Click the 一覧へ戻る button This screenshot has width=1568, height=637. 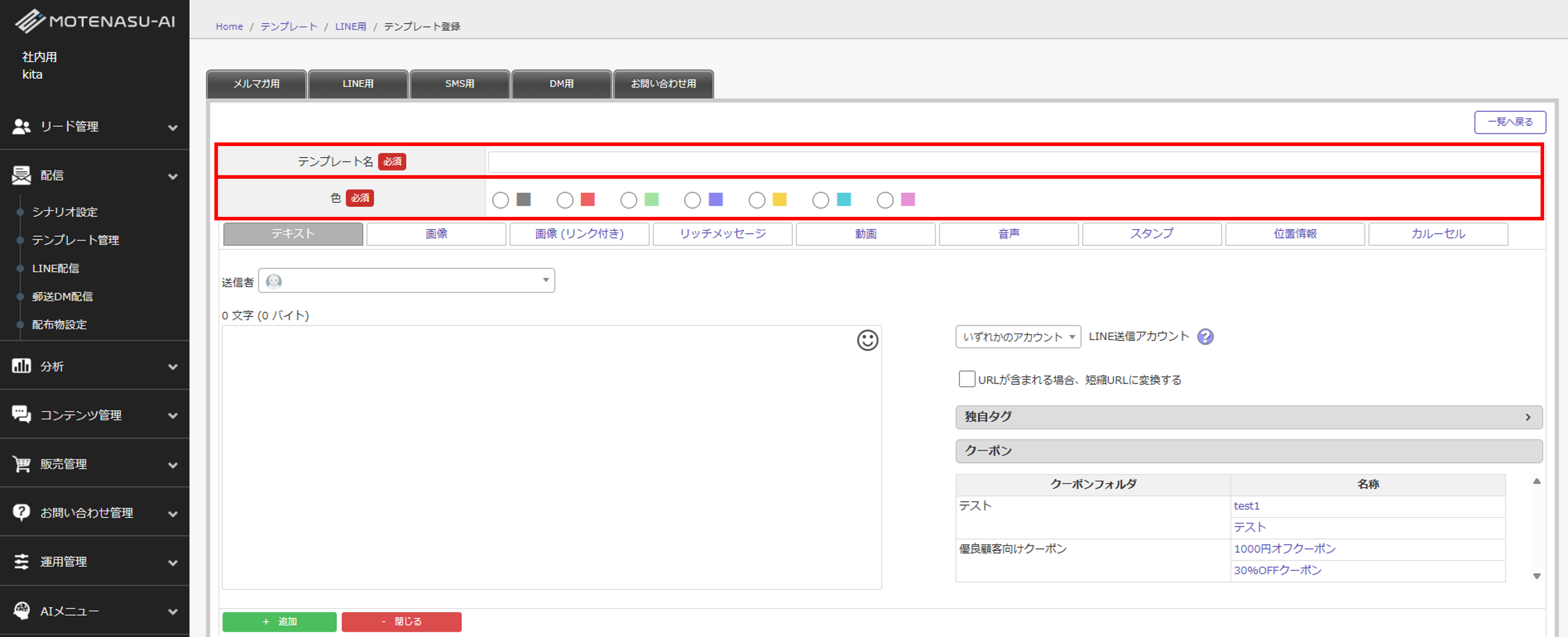[x=1510, y=122]
